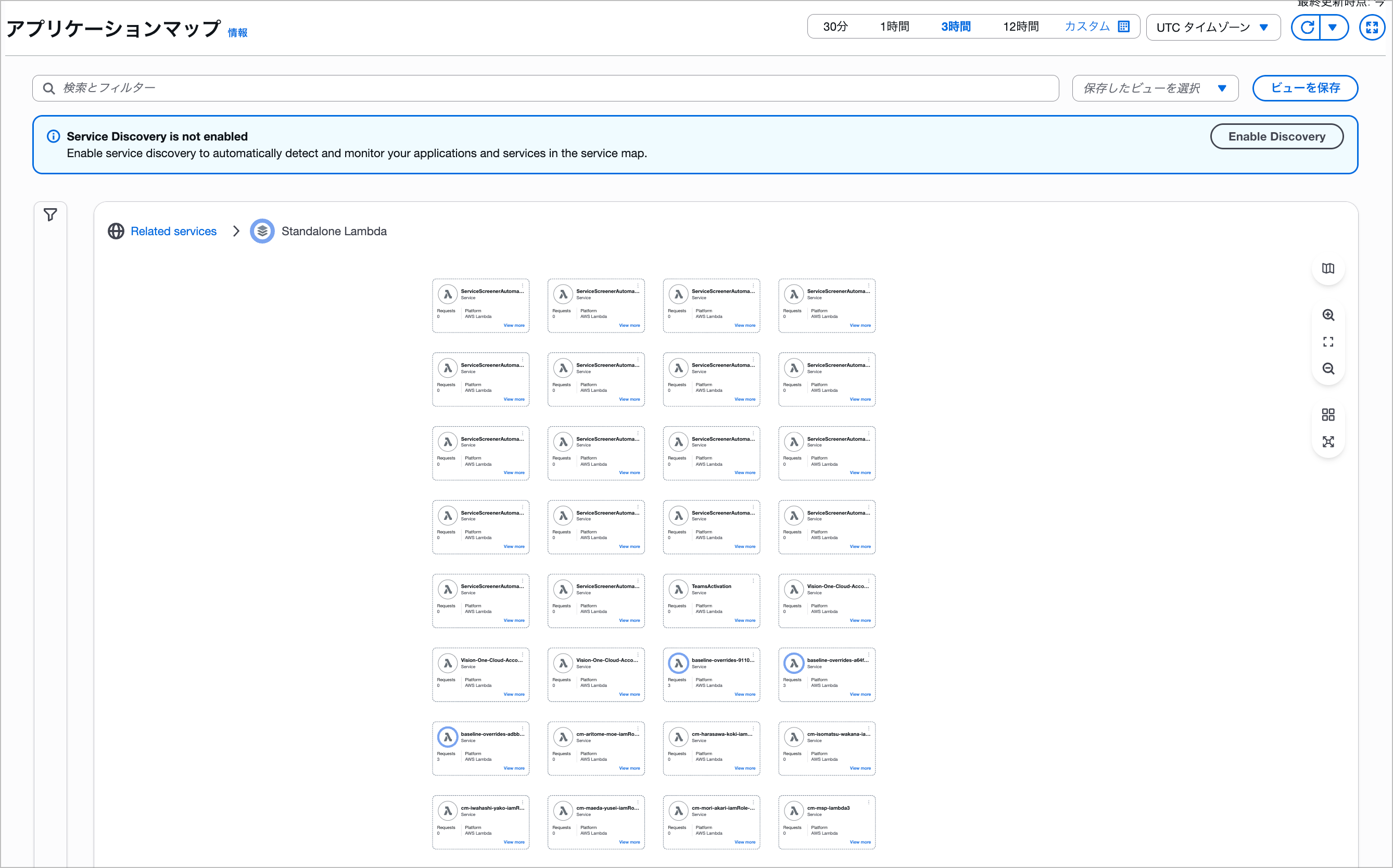Click the Enable Discovery button
1393x868 pixels.
[x=1276, y=137]
